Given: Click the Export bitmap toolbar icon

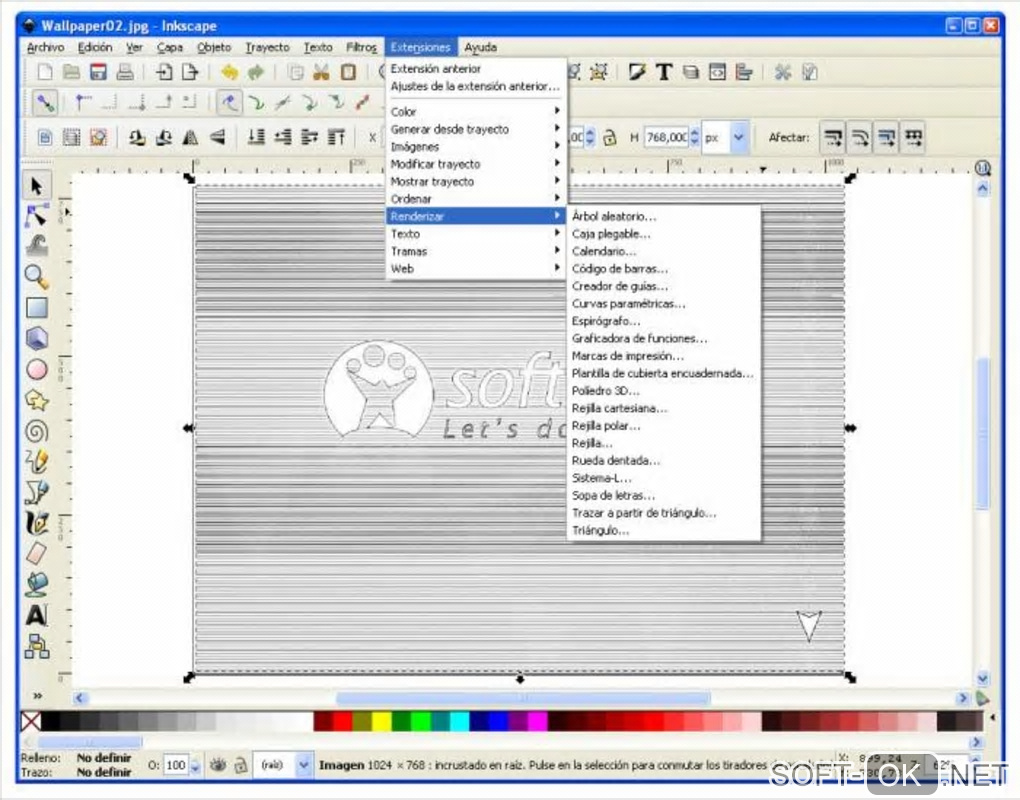Looking at the screenshot, I should 190,72.
